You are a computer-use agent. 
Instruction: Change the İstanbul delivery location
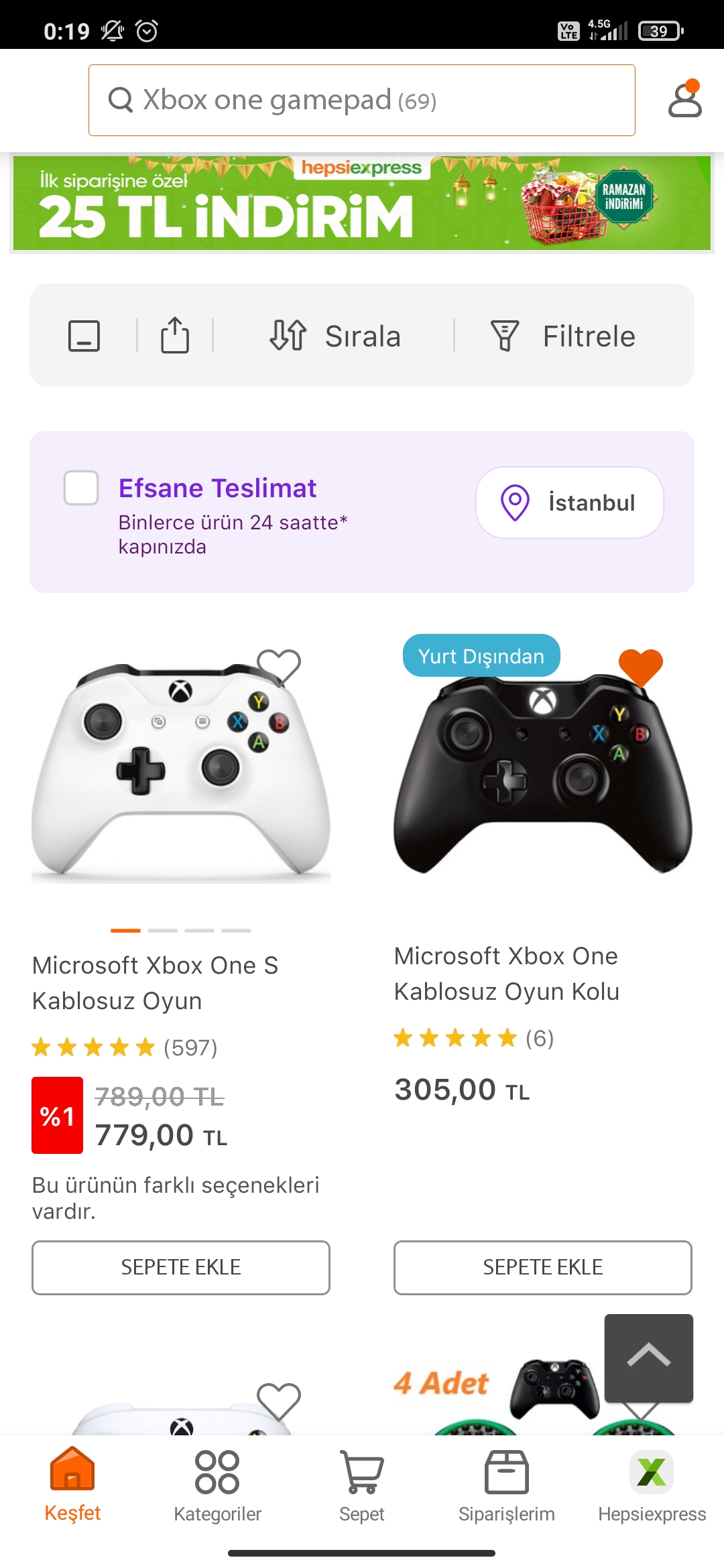coord(569,503)
